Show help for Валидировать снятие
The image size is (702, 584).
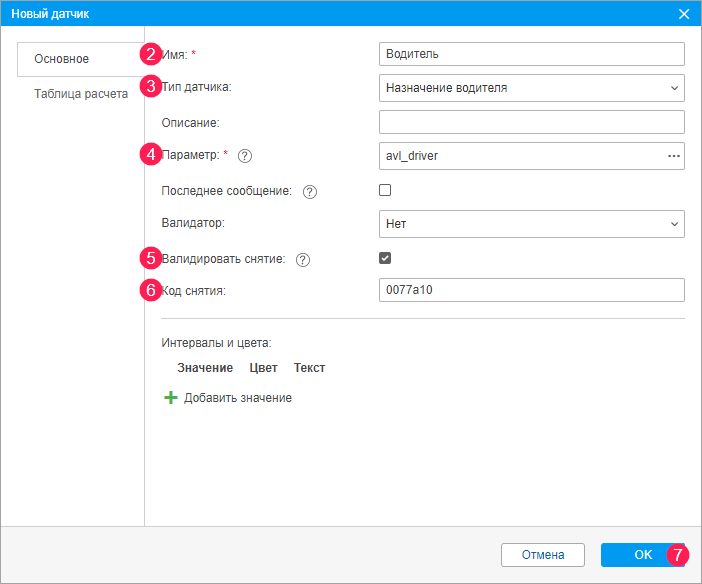[x=303, y=259]
